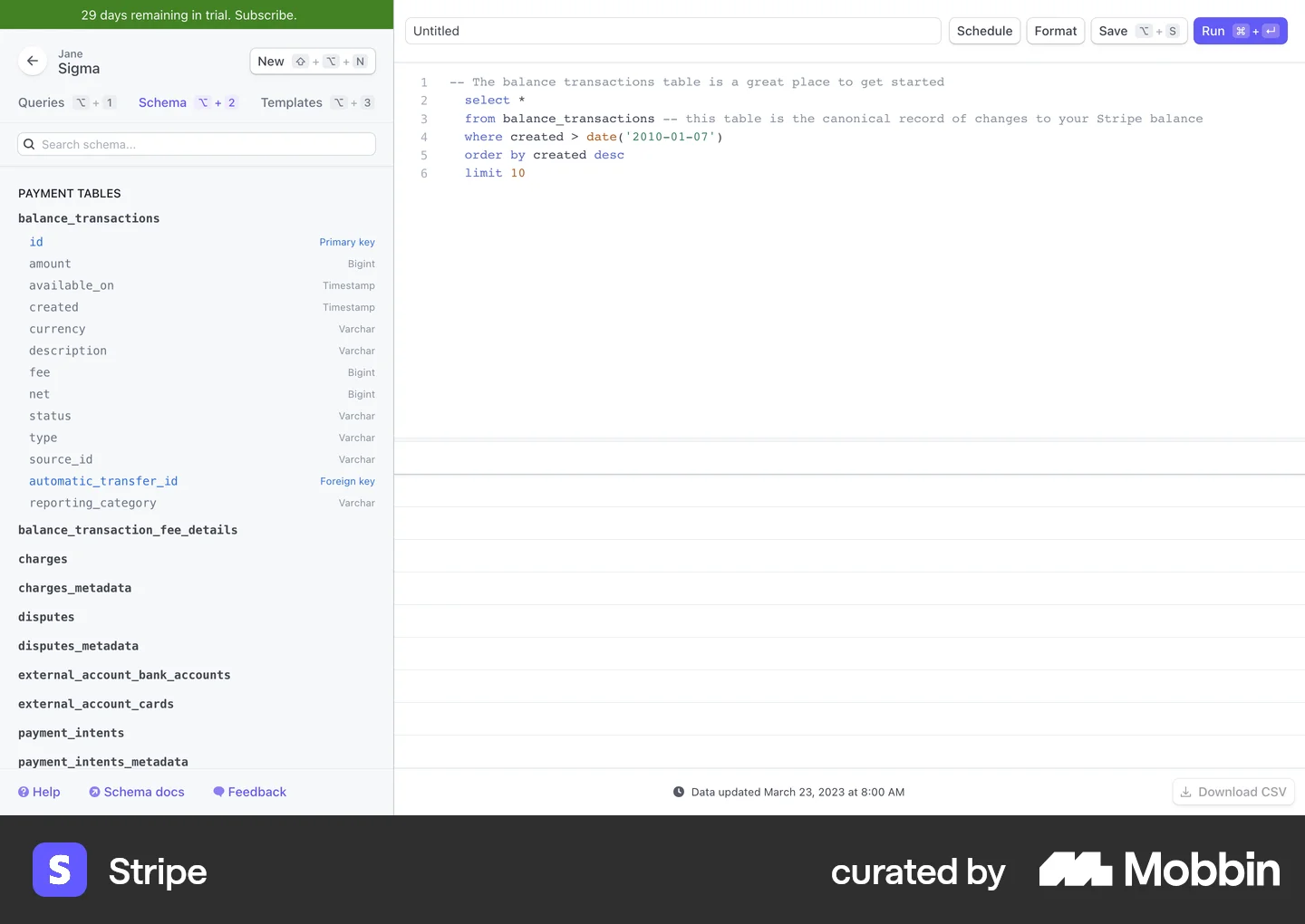Open the Help link

coord(39,792)
